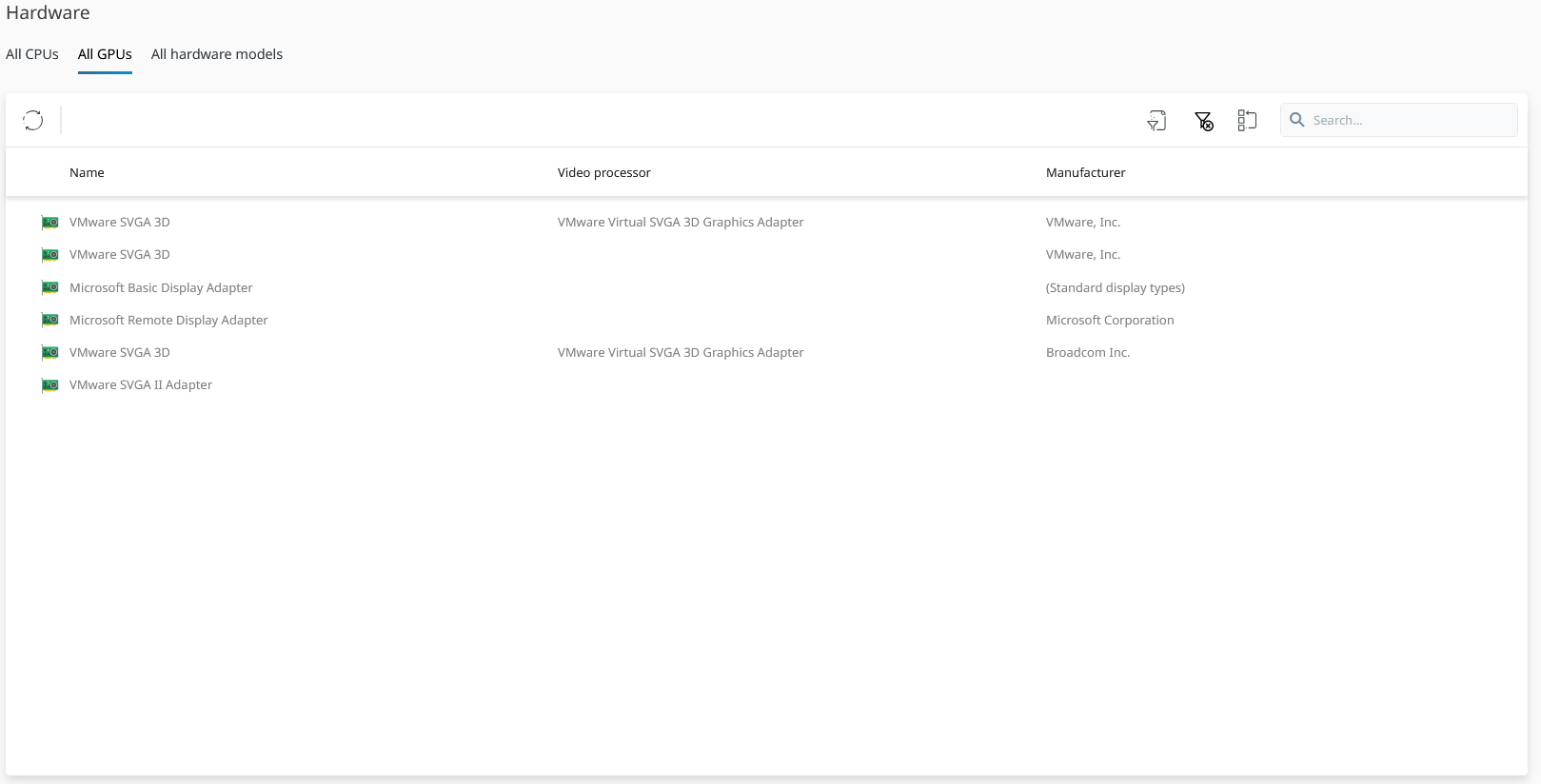Click GPU icon beside Microsoft Remote Display Adapter

tap(50, 320)
